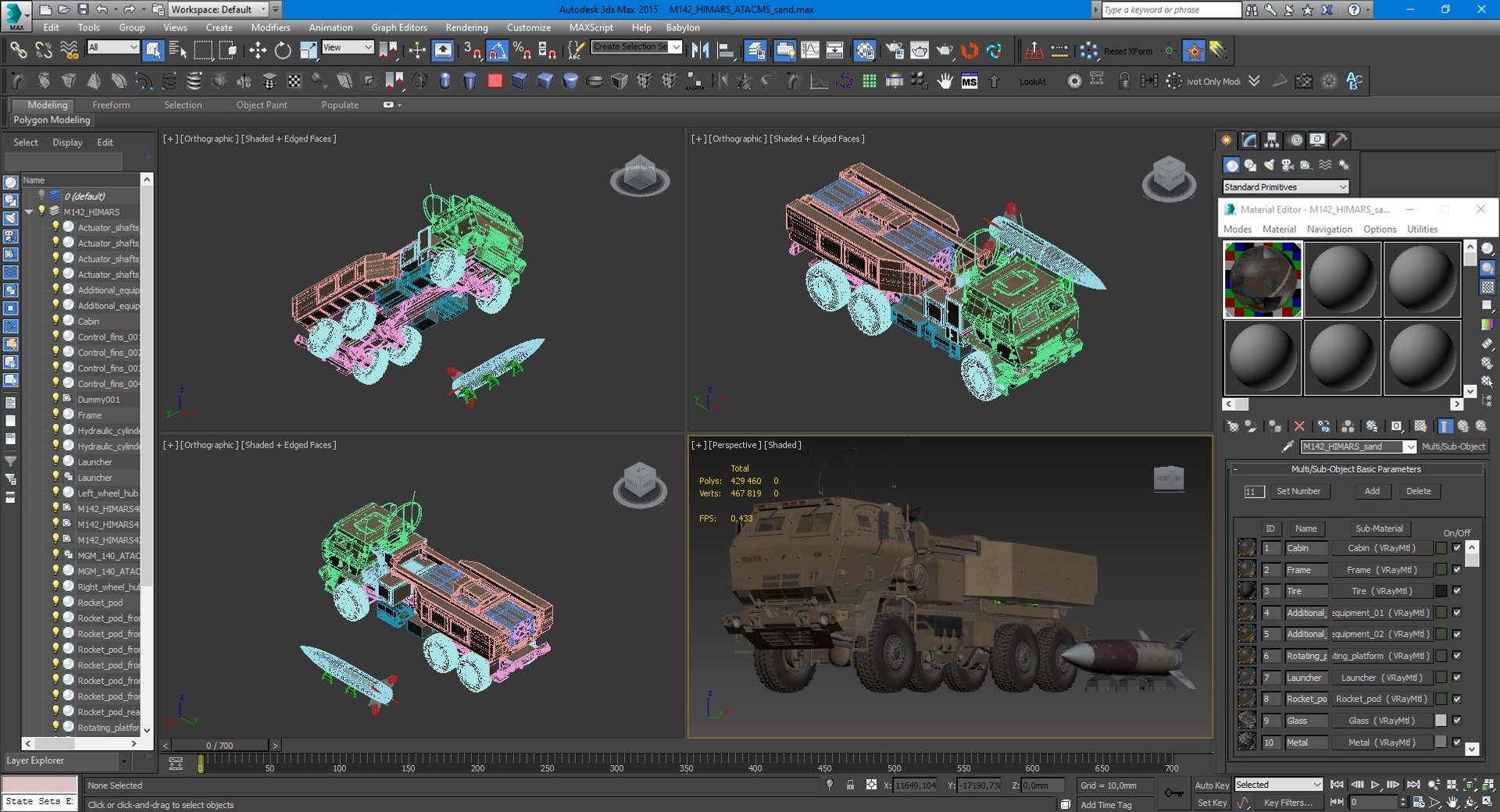Open Select by Name dialog

178,51
